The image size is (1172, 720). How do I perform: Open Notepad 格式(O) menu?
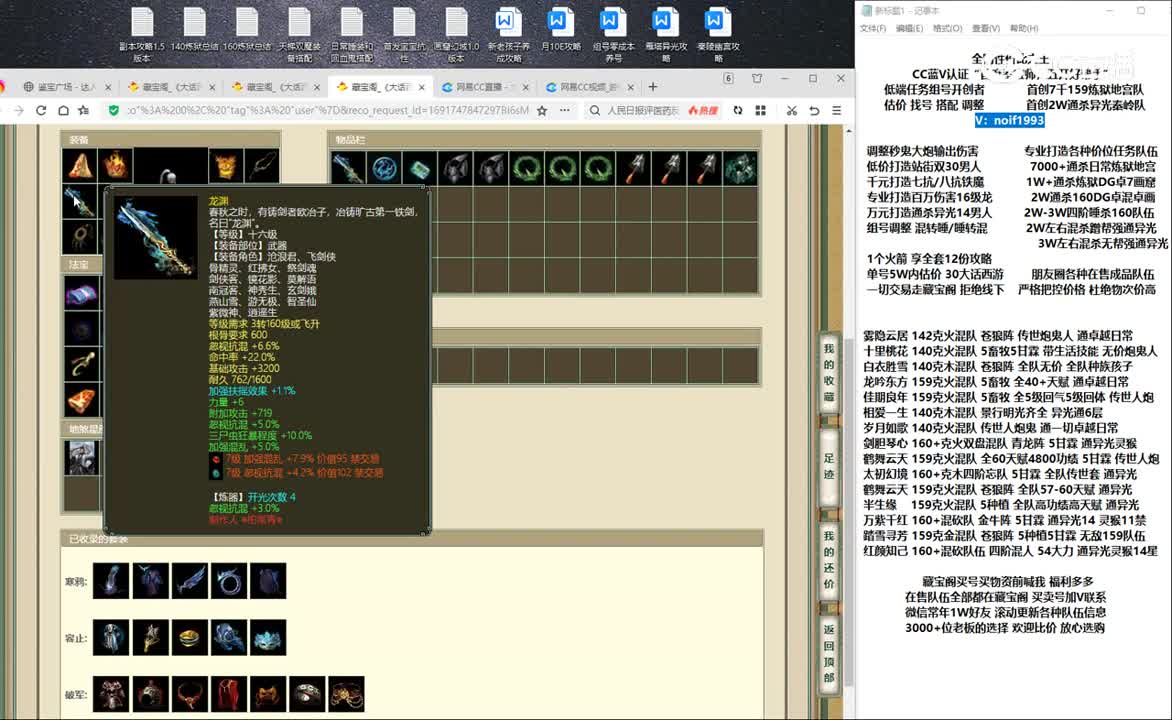pos(947,28)
